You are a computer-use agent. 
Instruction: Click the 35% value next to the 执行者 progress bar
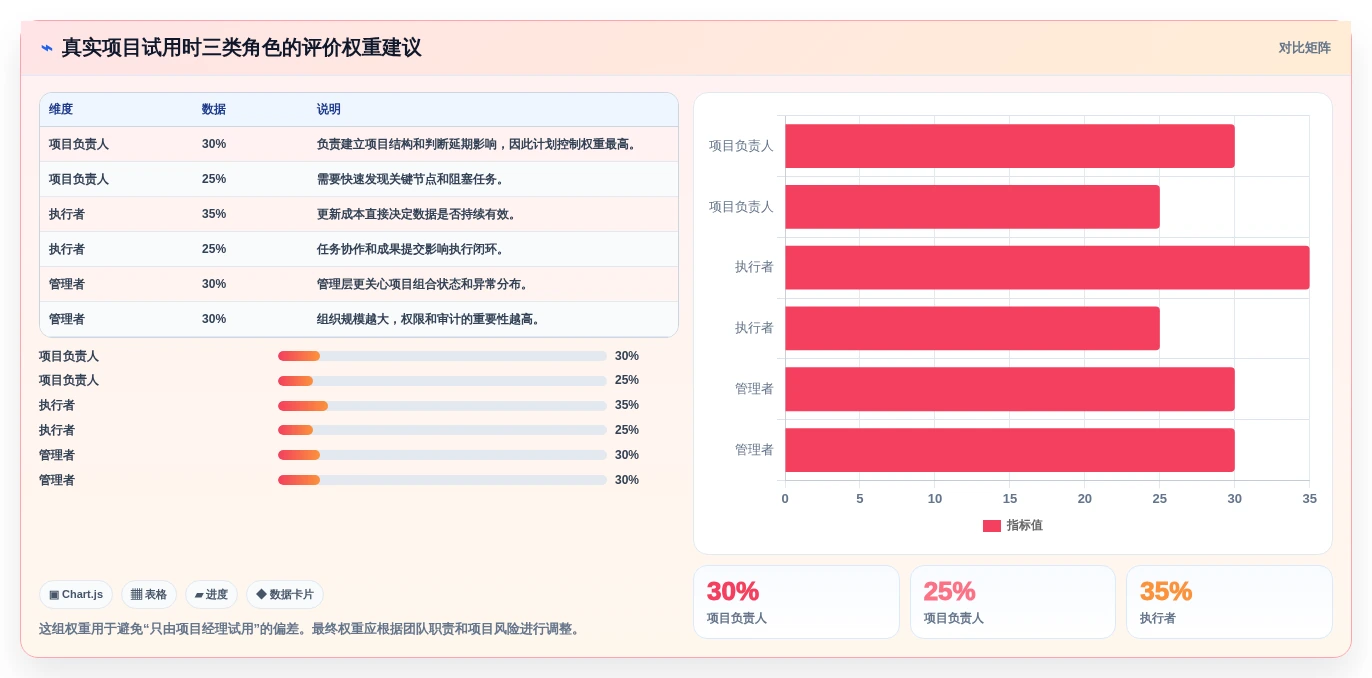(x=627, y=405)
